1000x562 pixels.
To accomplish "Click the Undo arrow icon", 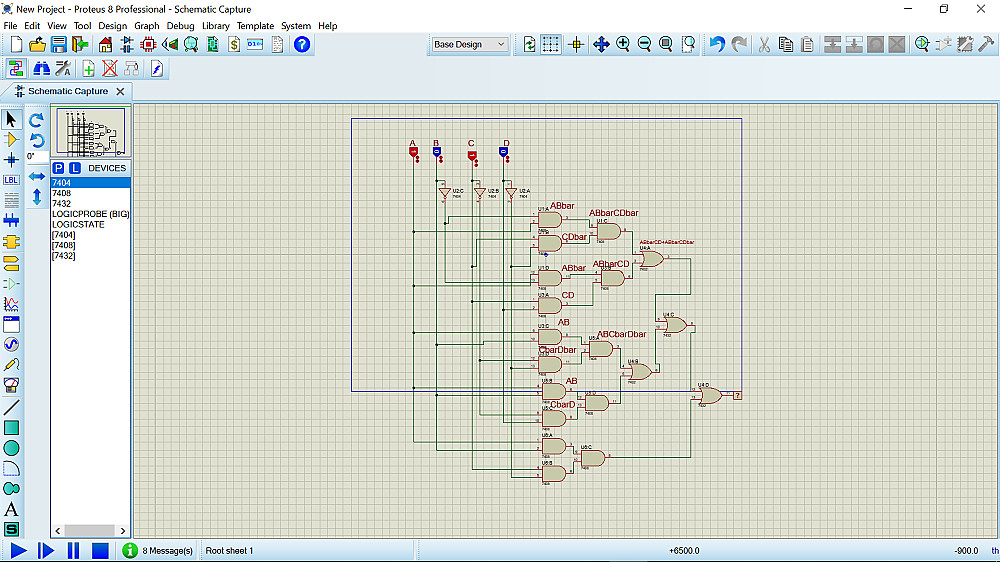I will point(716,45).
